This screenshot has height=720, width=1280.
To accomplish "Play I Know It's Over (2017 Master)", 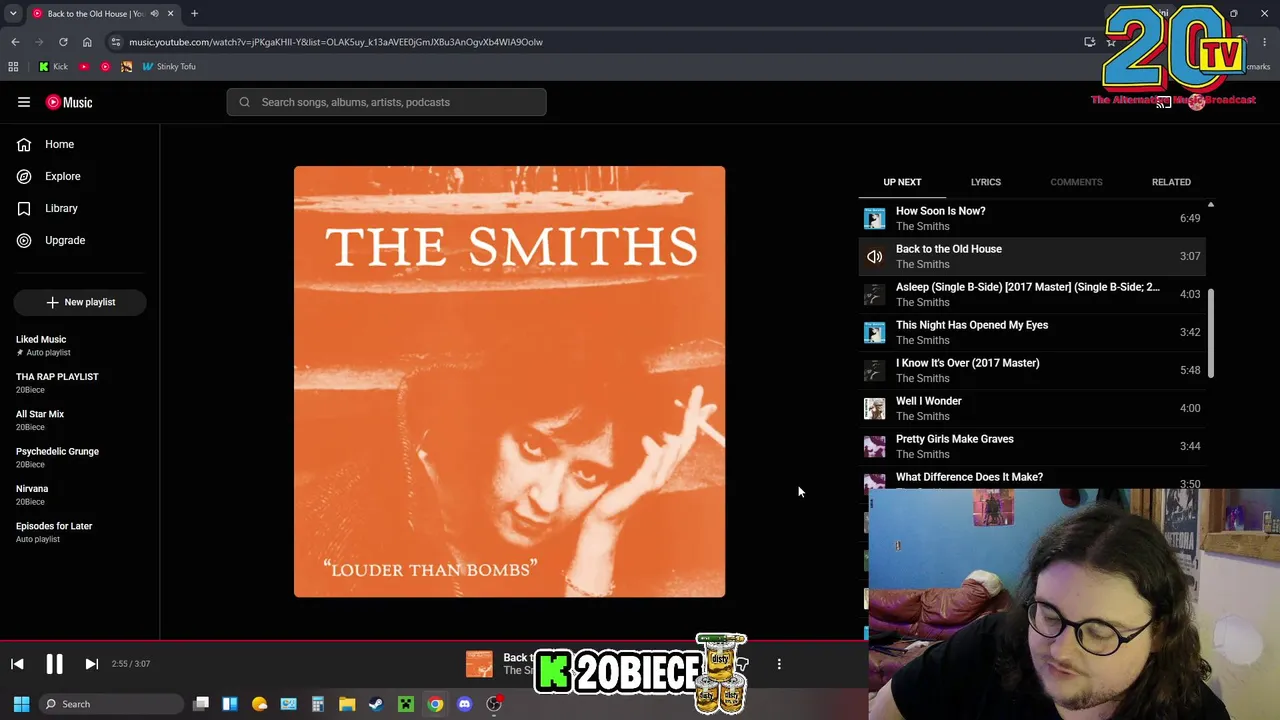I will click(1032, 370).
